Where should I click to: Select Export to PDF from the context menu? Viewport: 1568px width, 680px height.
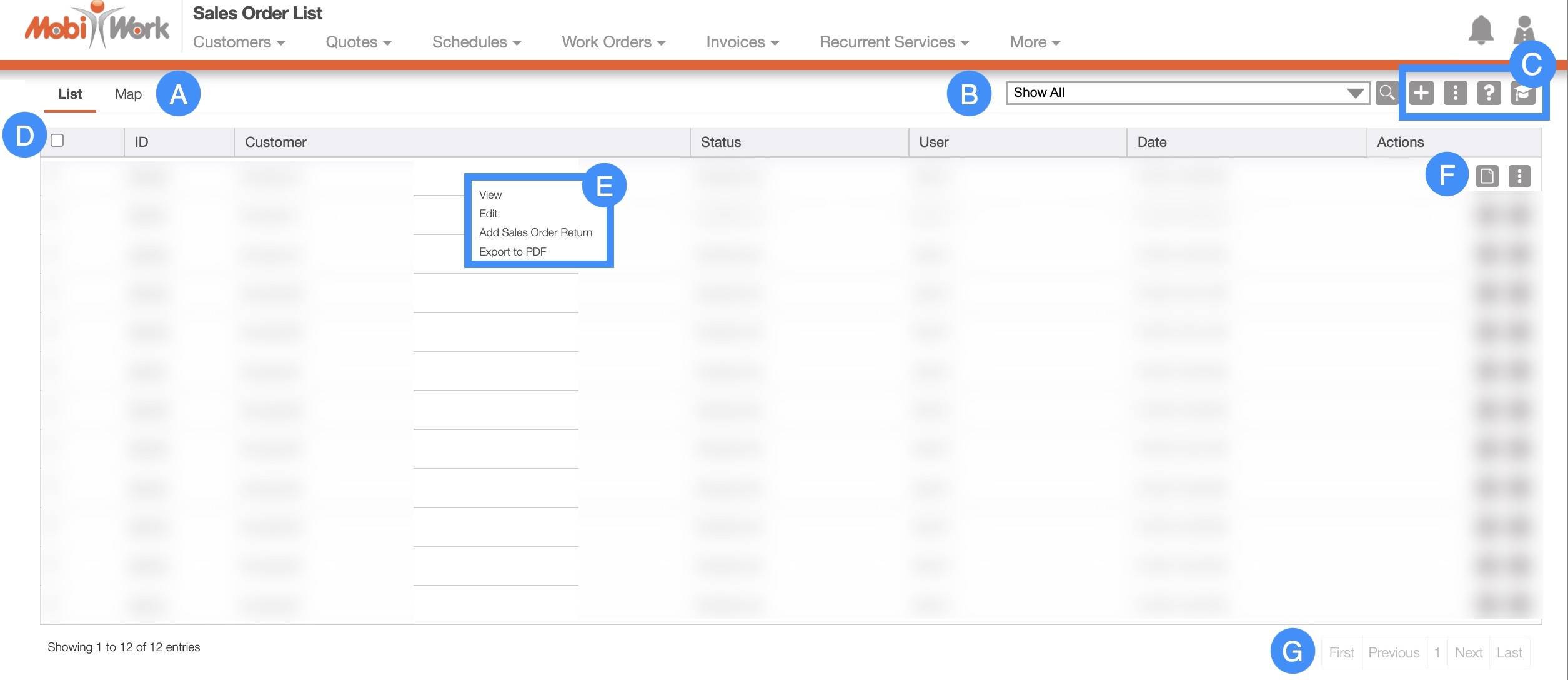coord(512,252)
